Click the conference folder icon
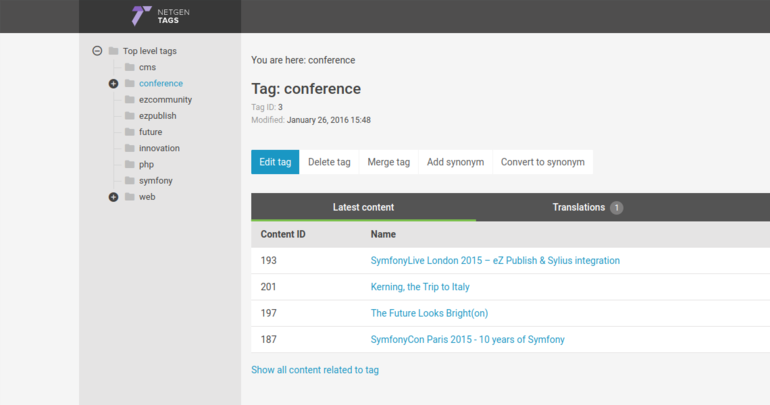770x405 pixels. pos(130,83)
